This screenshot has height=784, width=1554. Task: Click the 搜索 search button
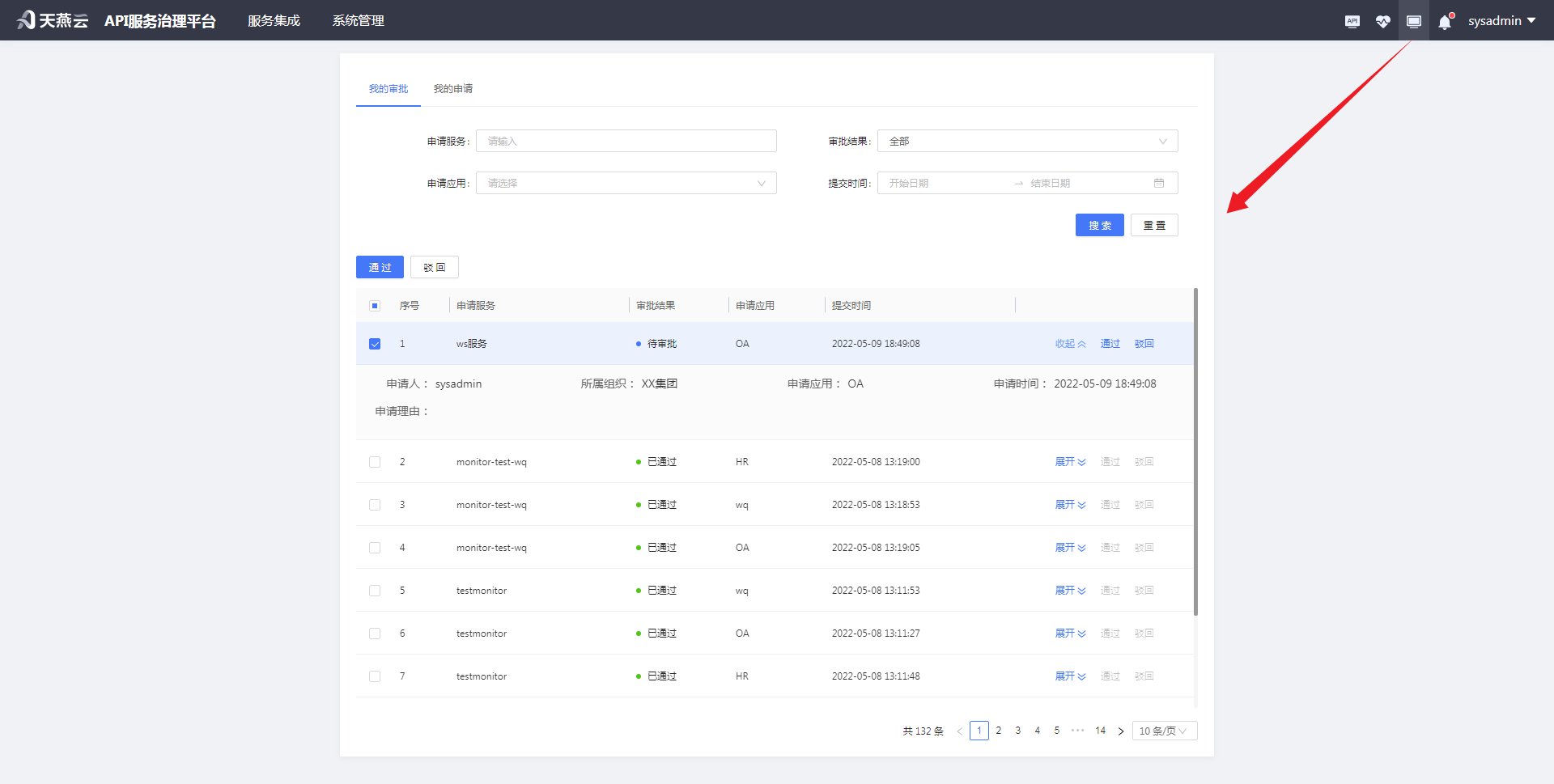(1099, 225)
